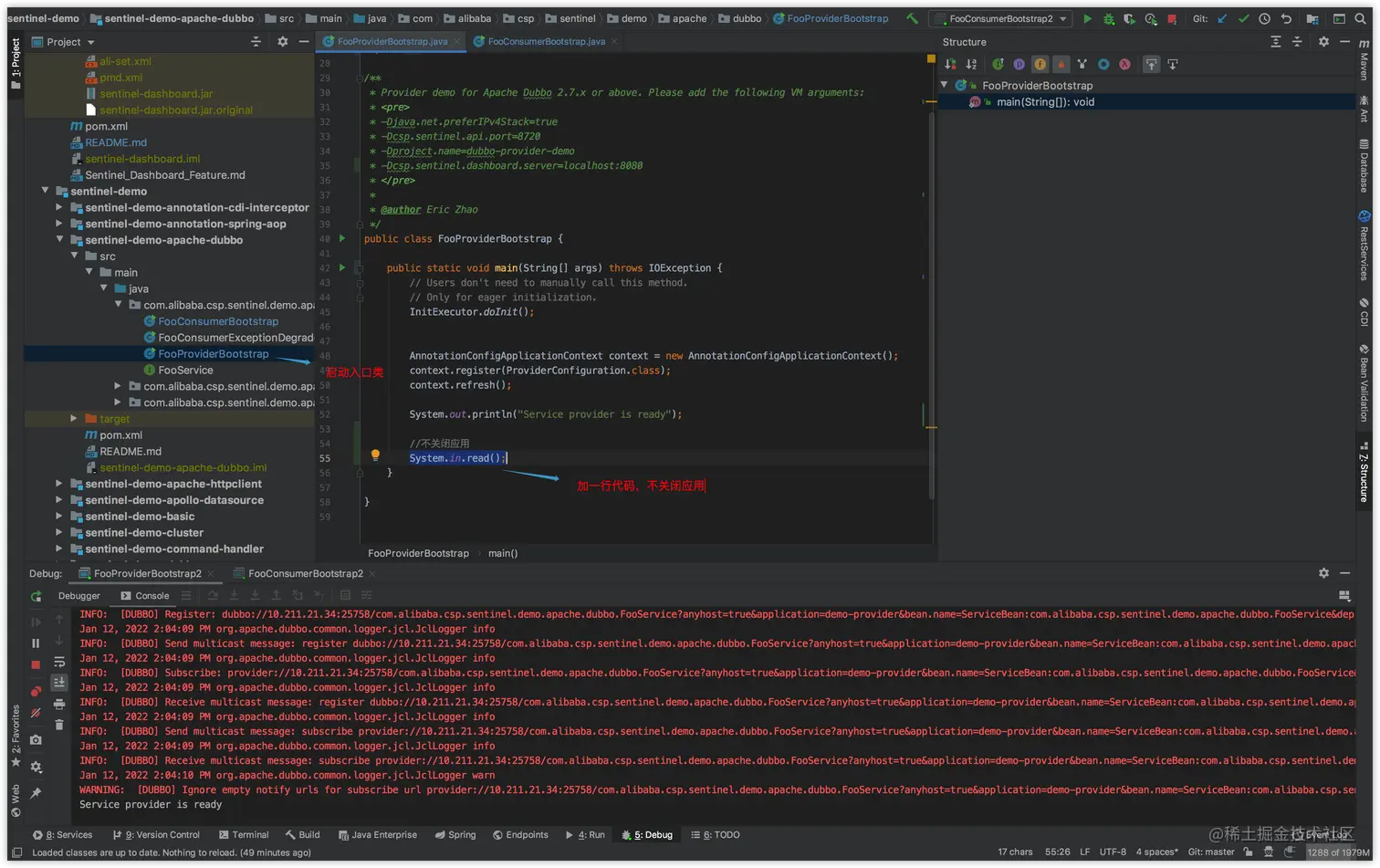Click Git: master branch widget
This screenshot has height=868, width=1380.
(x=1211, y=852)
